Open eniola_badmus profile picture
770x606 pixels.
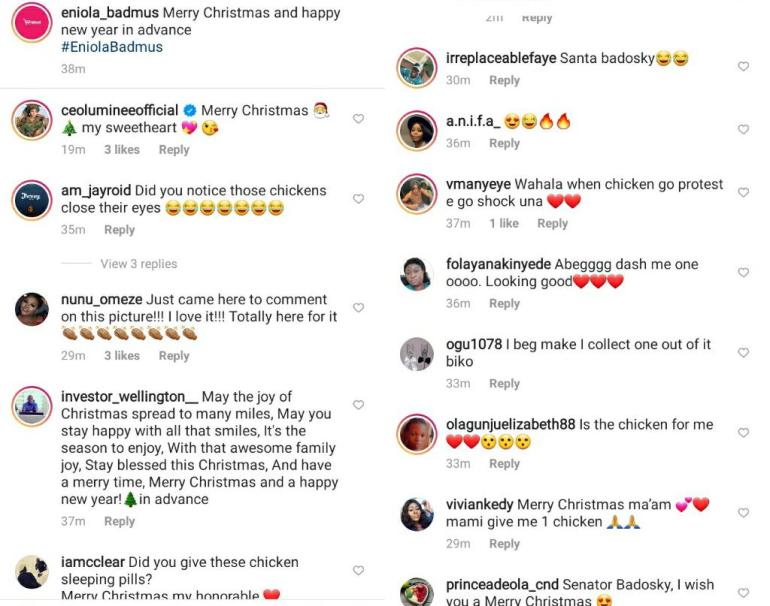(x=31, y=21)
